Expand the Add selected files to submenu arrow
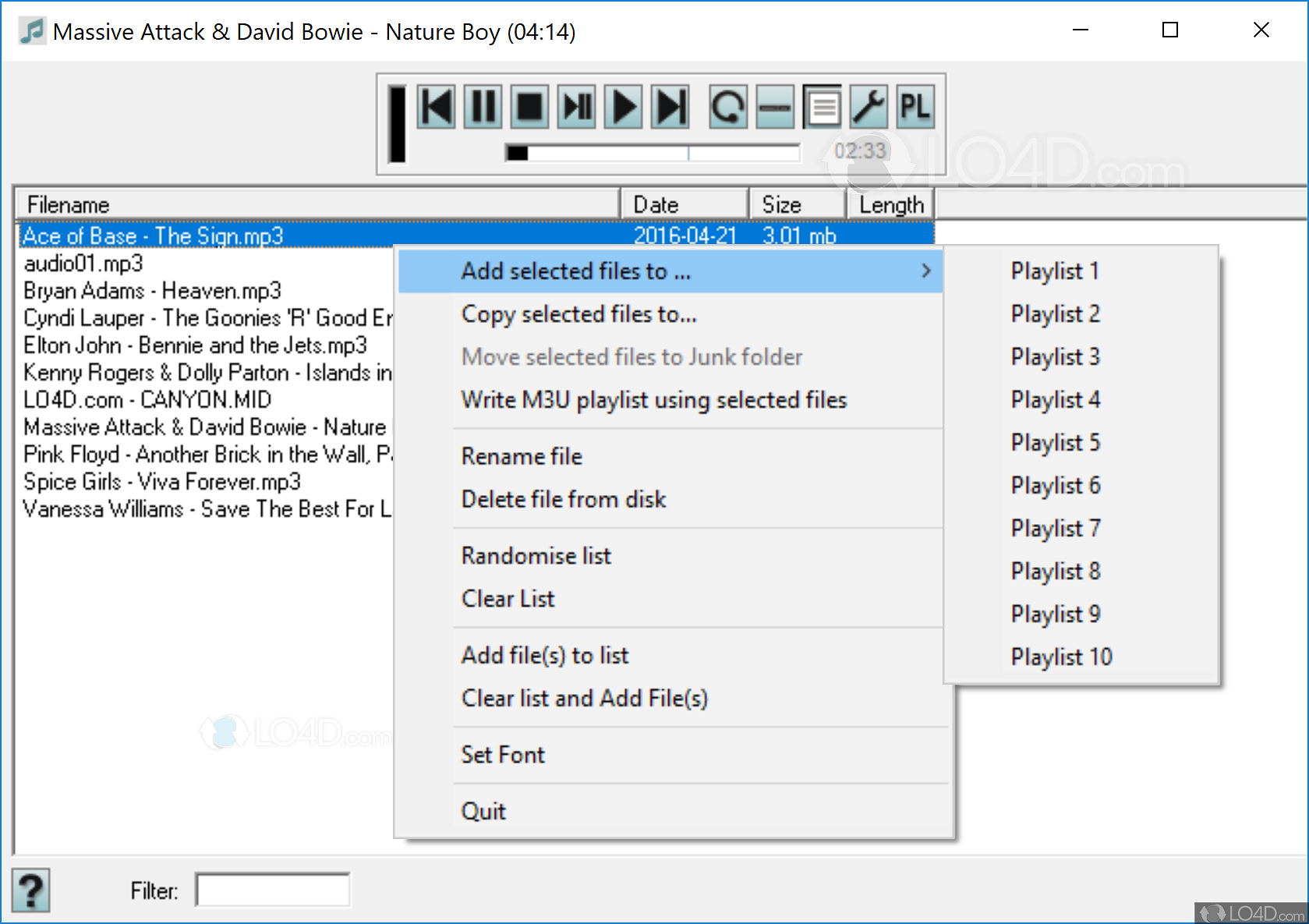1309x924 pixels. point(925,271)
